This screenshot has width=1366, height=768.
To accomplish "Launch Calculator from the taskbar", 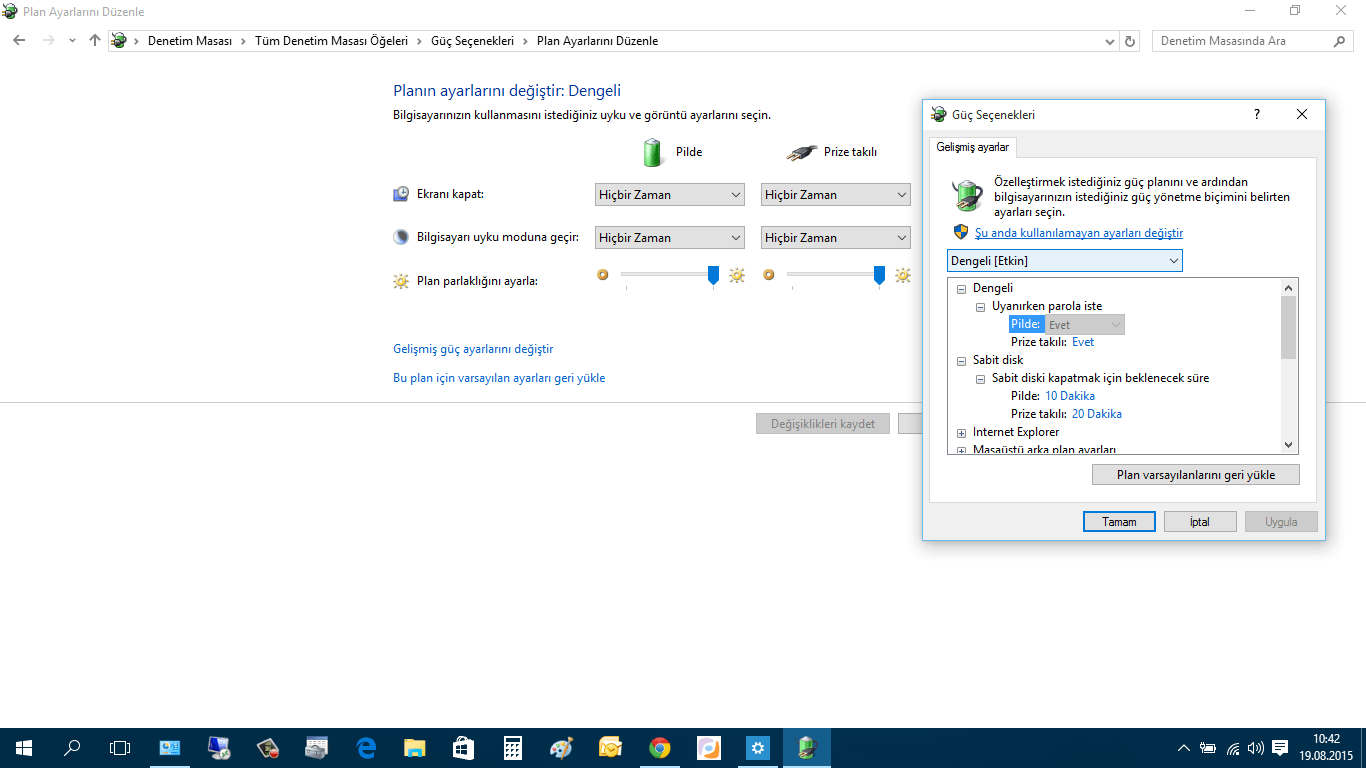I will click(513, 747).
